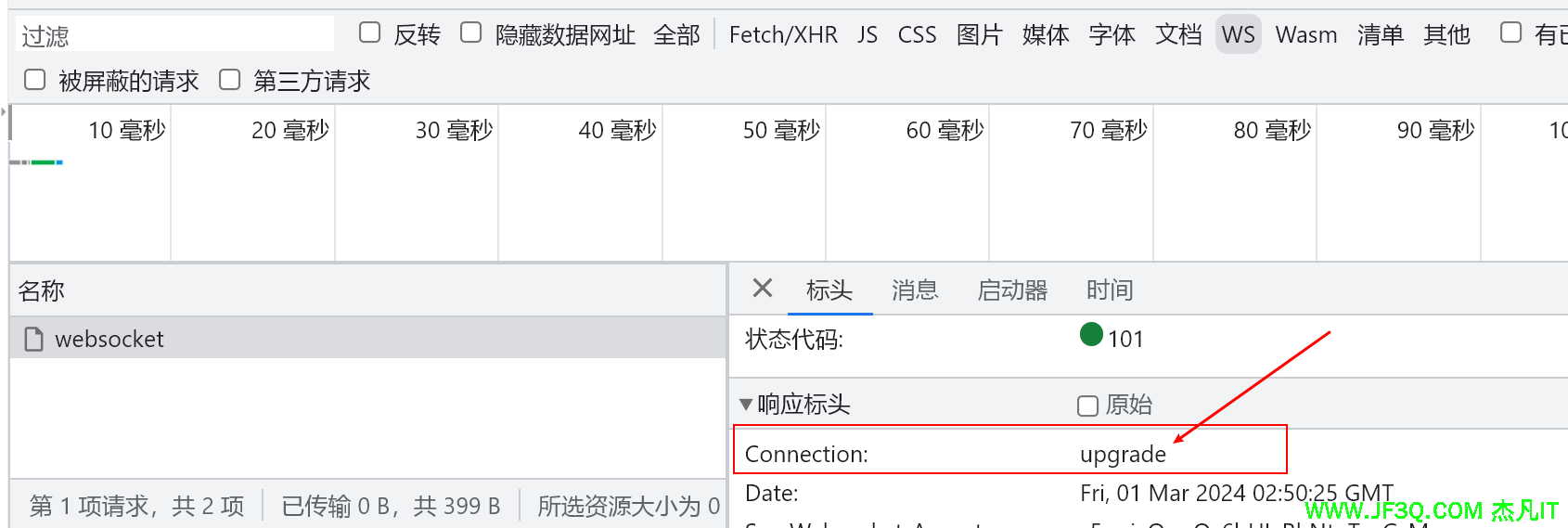1568x528 pixels.
Task: Open the 启动器 tab
Action: [1012, 290]
